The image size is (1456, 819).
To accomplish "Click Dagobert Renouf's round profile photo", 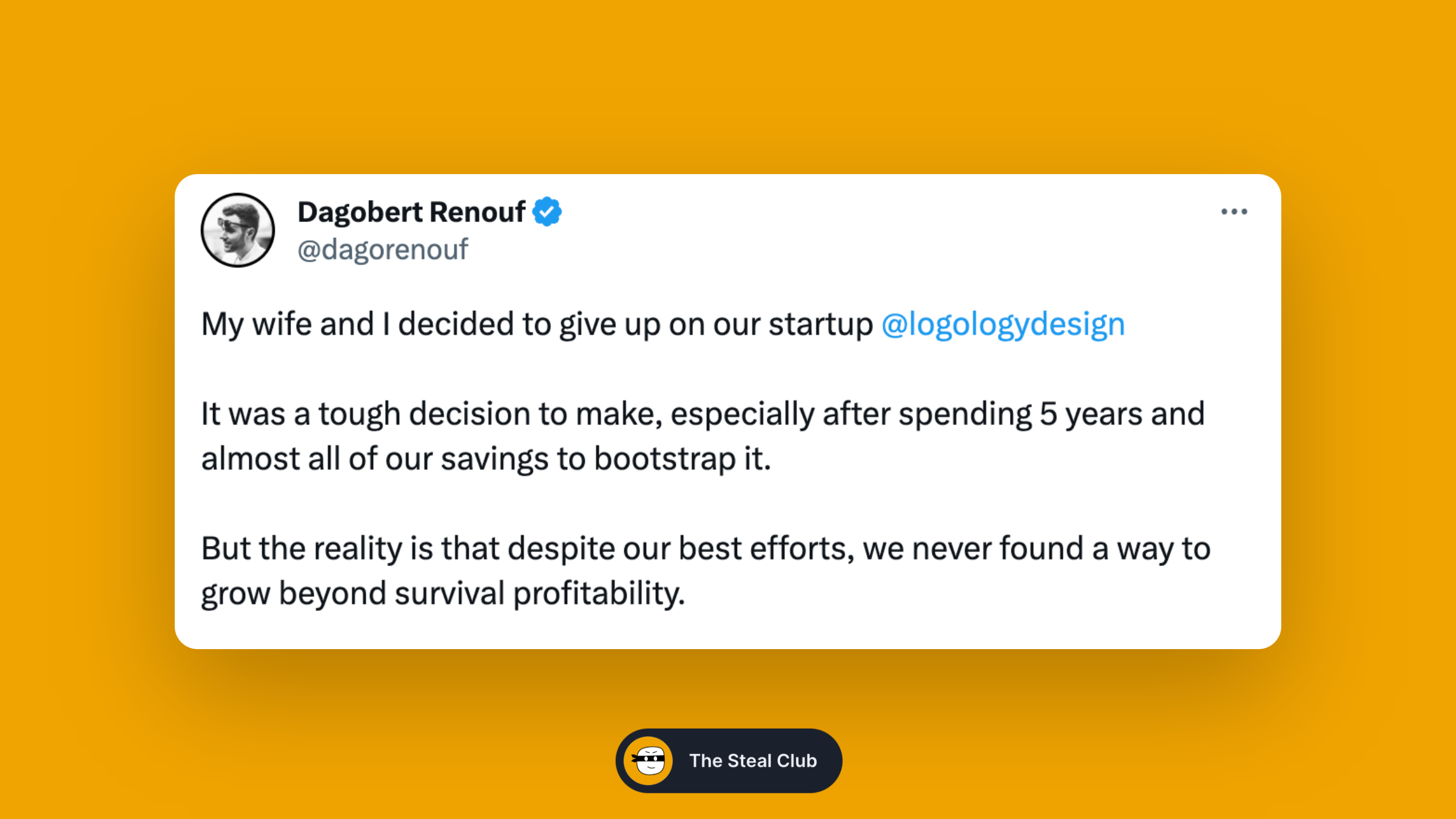I will click(x=238, y=230).
